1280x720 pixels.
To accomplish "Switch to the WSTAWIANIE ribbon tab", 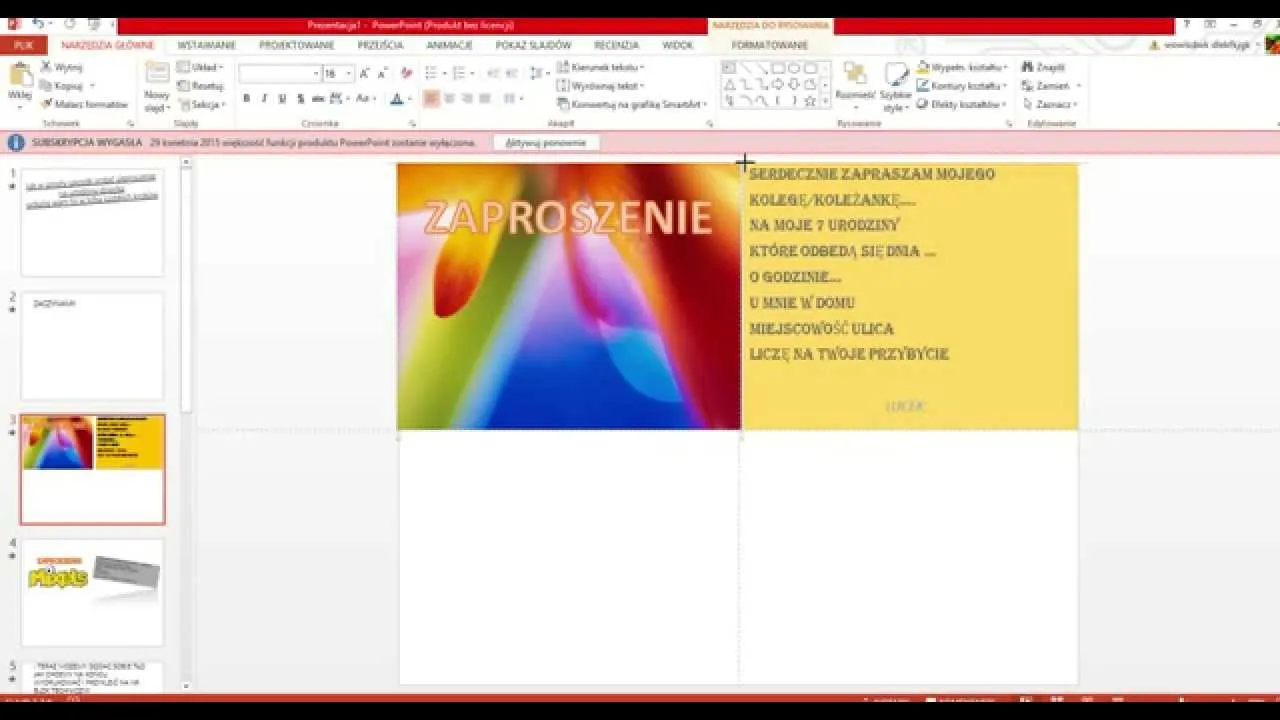I will click(207, 45).
